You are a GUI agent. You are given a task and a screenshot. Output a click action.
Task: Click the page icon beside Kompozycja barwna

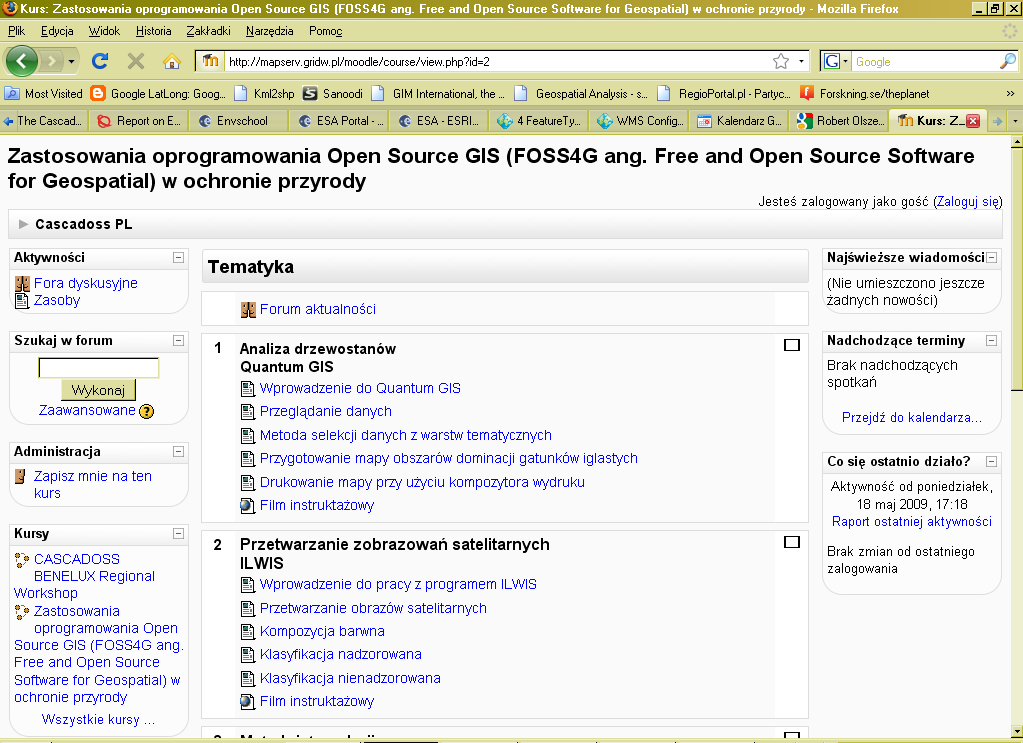click(247, 631)
